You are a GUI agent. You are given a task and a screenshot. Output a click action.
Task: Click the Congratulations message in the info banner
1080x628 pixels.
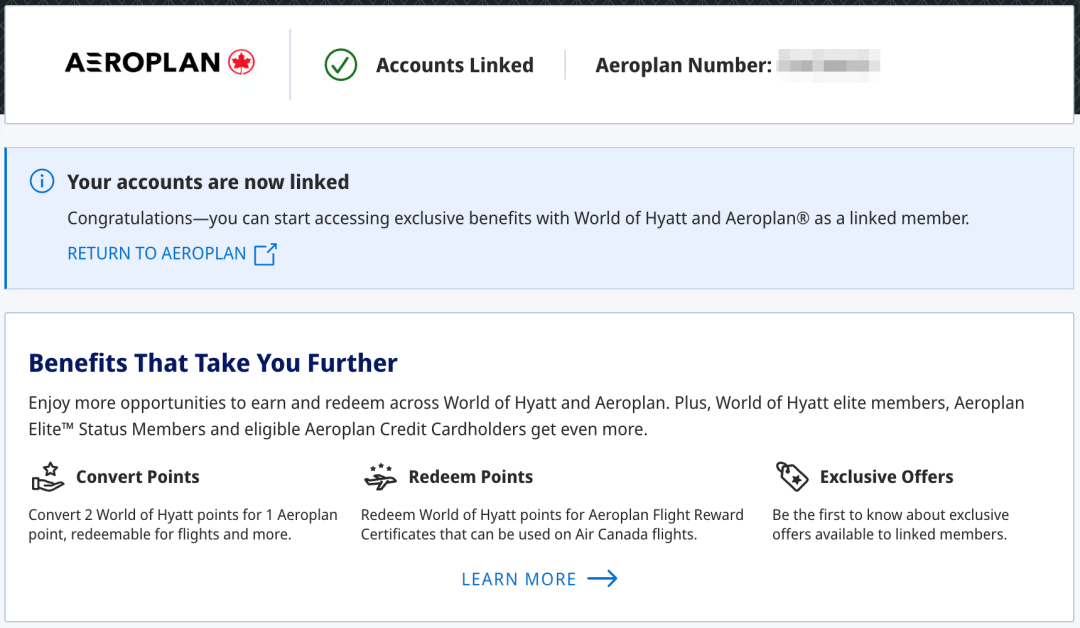[x=518, y=218]
